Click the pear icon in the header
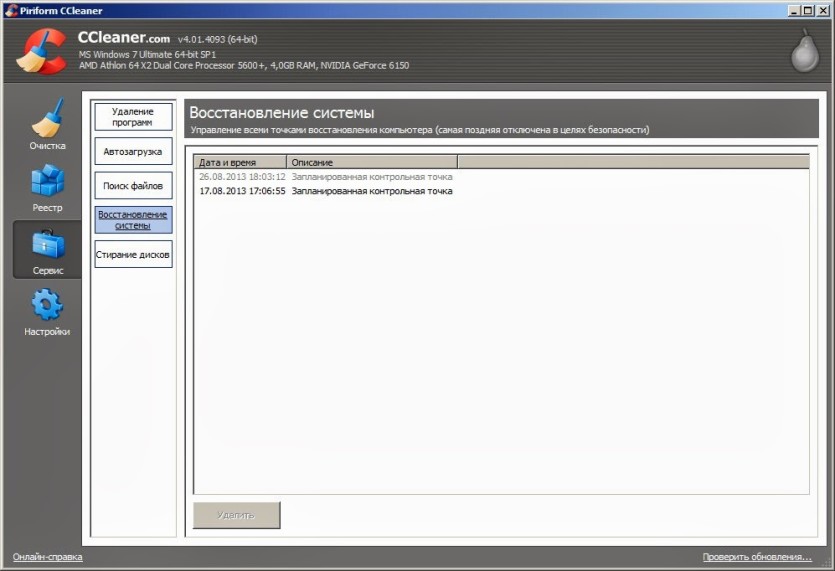Image resolution: width=835 pixels, height=571 pixels. coord(805,51)
